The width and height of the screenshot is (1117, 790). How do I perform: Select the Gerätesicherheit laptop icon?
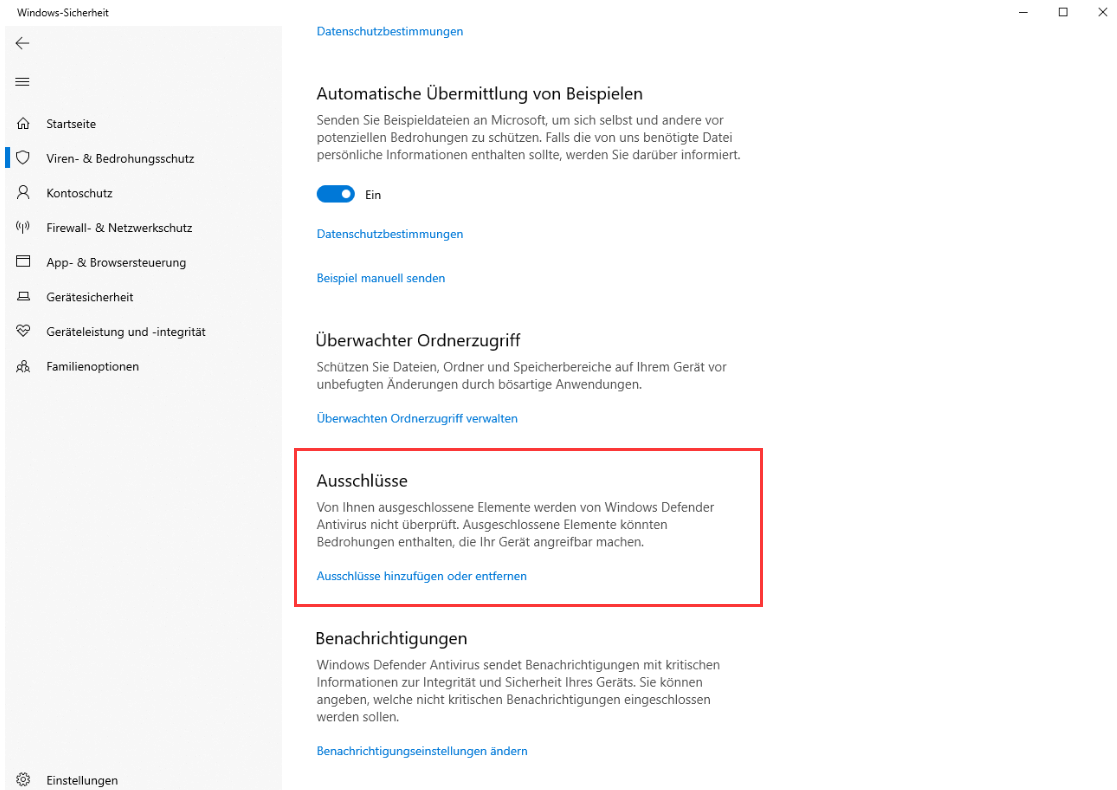pos(22,296)
